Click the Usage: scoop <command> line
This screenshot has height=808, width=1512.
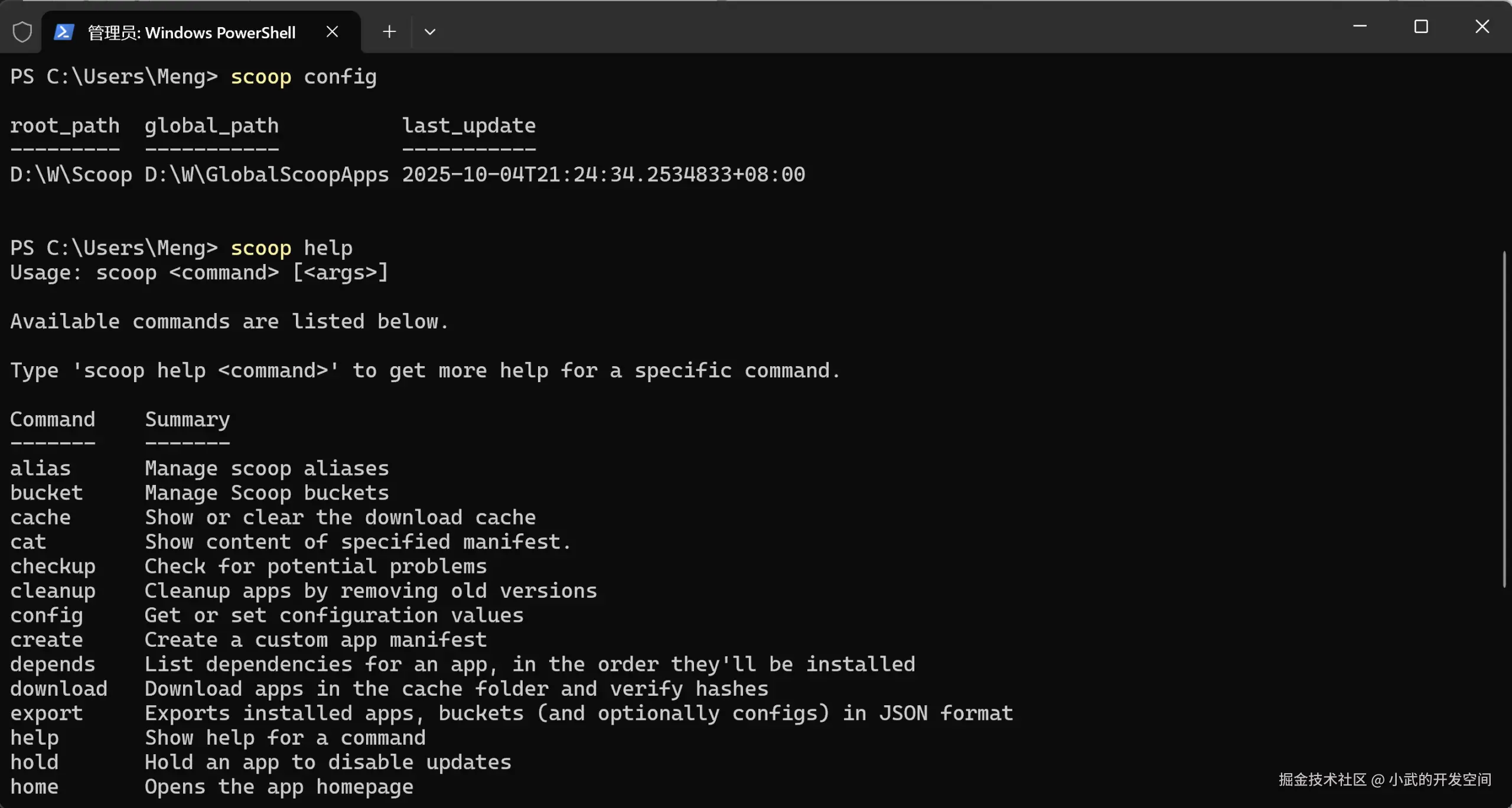coord(199,273)
